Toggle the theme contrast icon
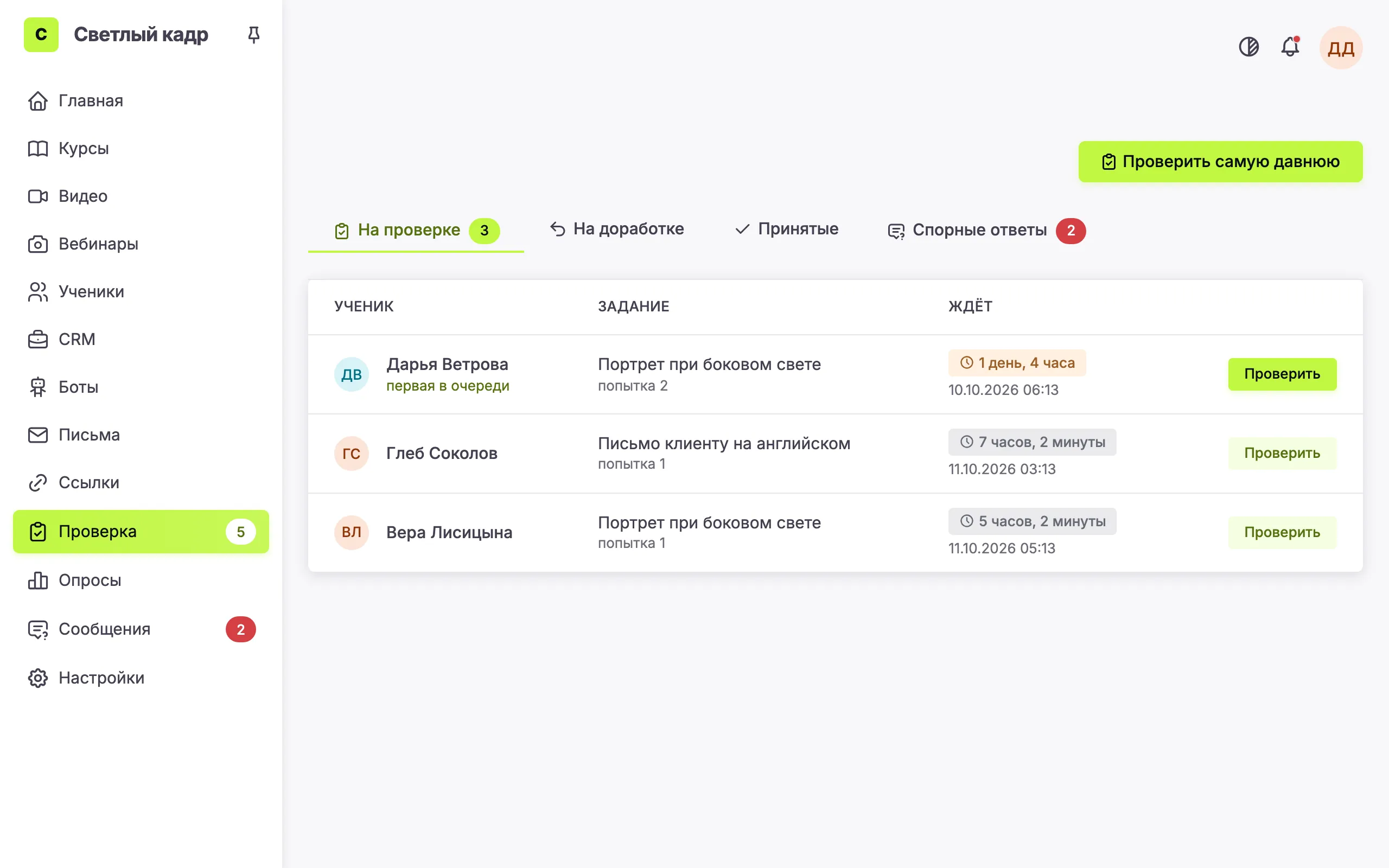Viewport: 1389px width, 868px height. 1248,47
